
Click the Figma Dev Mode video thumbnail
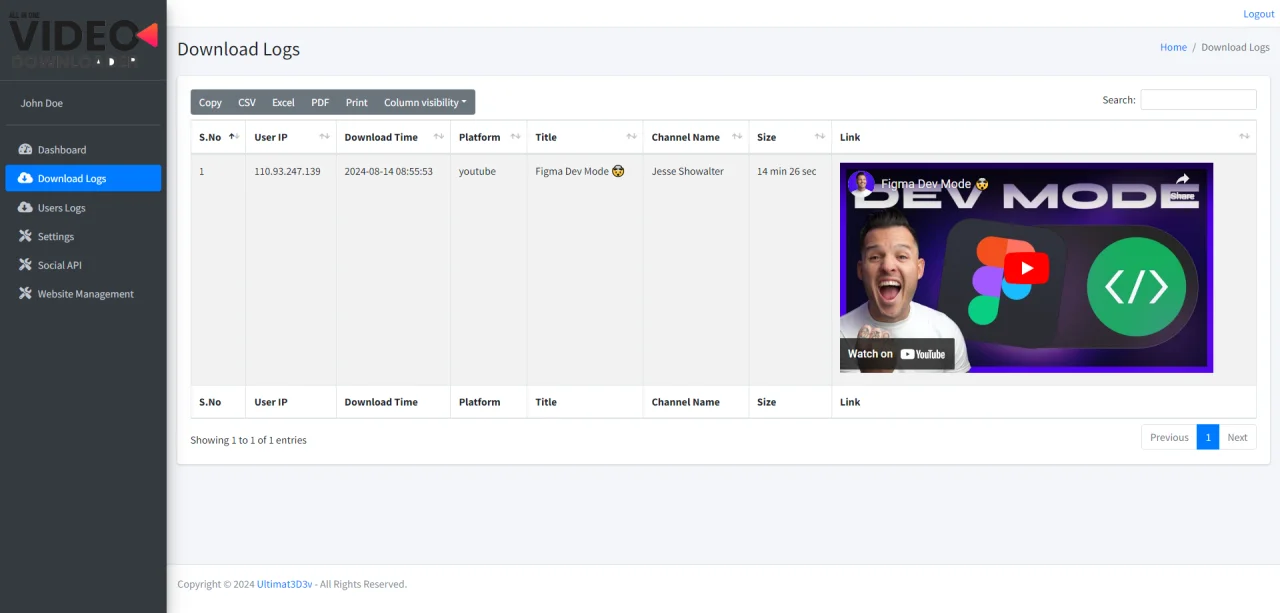tap(1026, 268)
